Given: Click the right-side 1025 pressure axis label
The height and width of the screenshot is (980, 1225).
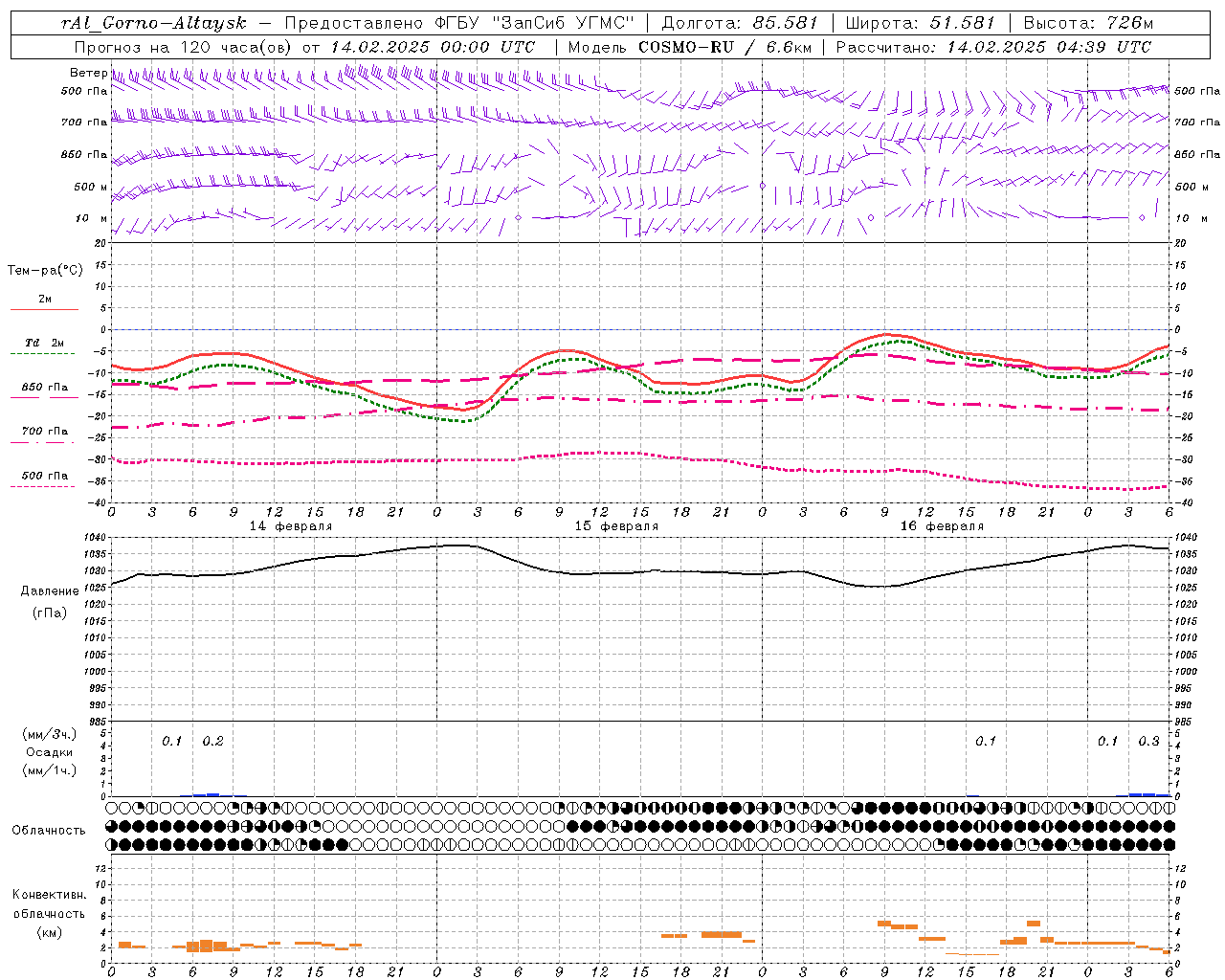Looking at the screenshot, I should pos(1187,588).
